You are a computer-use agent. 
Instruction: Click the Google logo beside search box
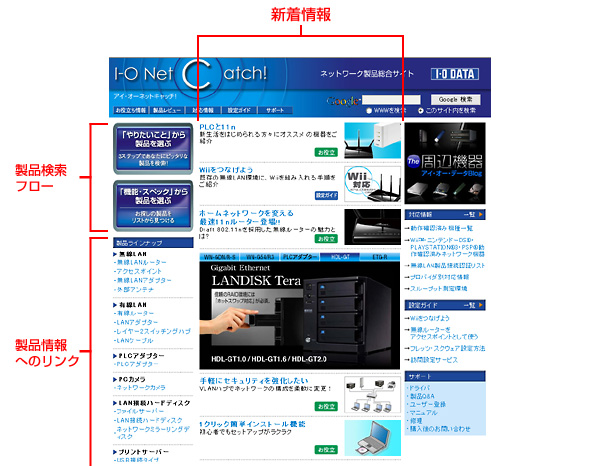pyautogui.click(x=343, y=101)
